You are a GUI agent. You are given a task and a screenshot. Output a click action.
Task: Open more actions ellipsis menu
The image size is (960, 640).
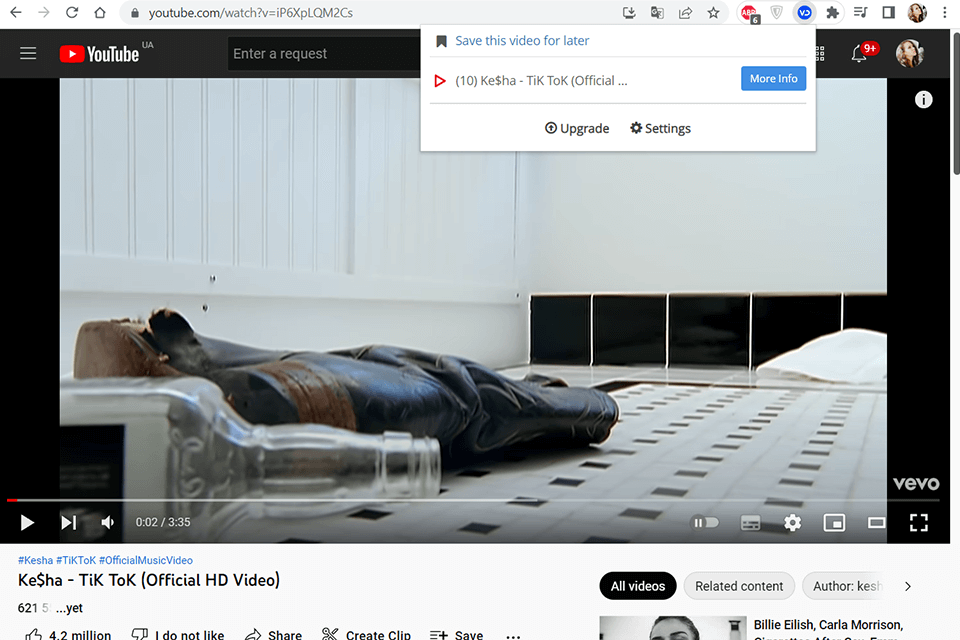[513, 636]
